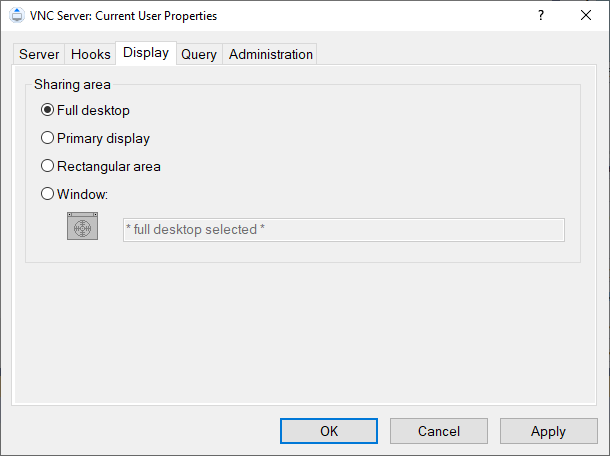
Task: Choose the Primary display option
Action: [x=47, y=138]
